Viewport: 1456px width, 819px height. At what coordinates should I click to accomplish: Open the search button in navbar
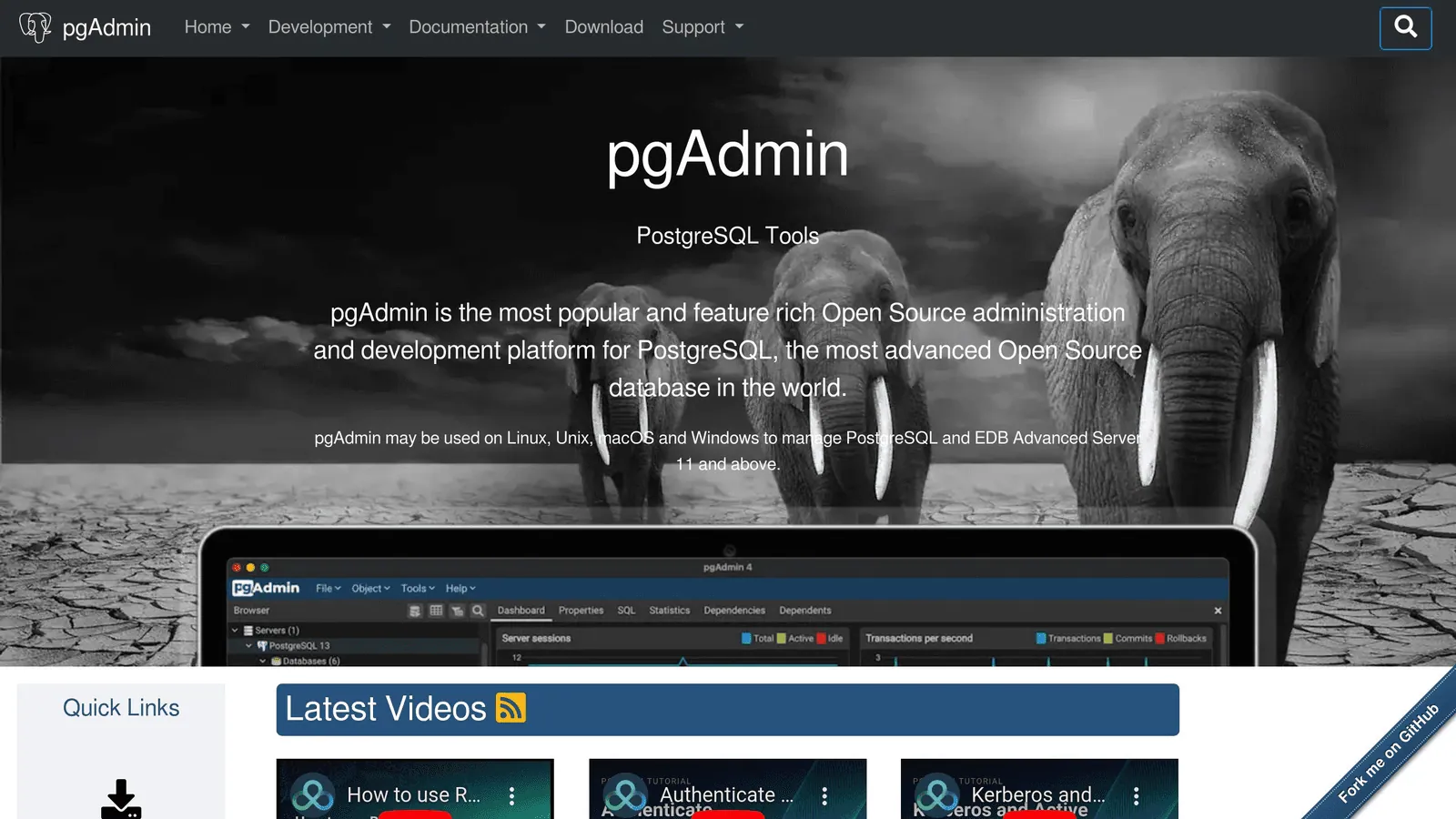coord(1405,27)
